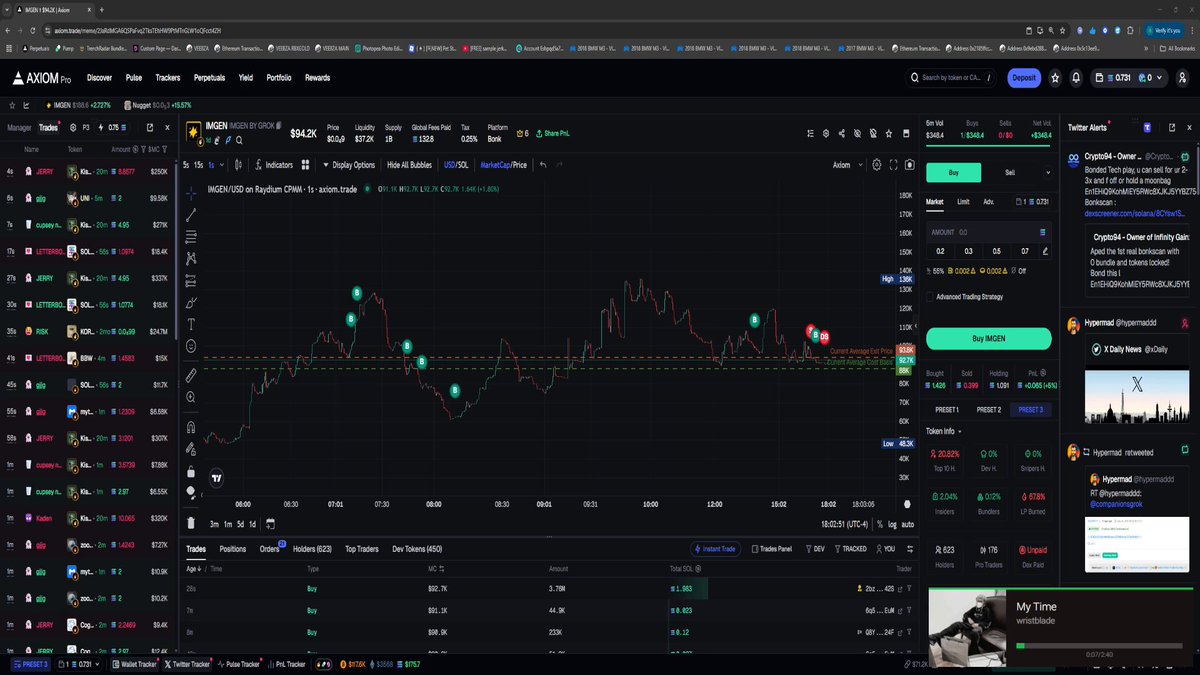Toggle Instant Trade mode
The width and height of the screenshot is (1200, 675).
pos(717,549)
